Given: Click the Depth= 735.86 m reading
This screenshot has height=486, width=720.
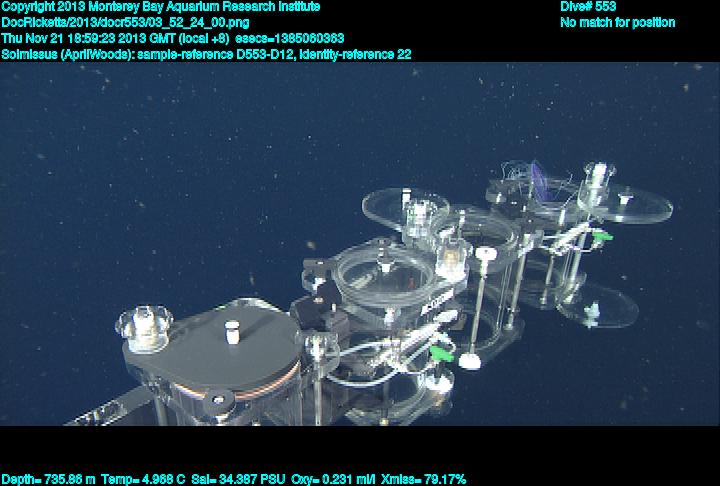Looking at the screenshot, I should (48, 480).
